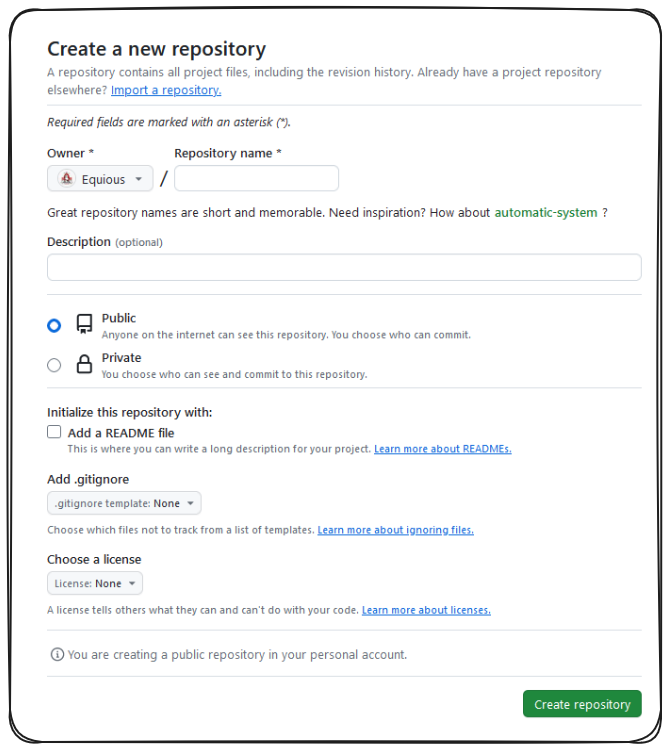Click the Create repository button
This screenshot has height=752, width=671.
[582, 704]
